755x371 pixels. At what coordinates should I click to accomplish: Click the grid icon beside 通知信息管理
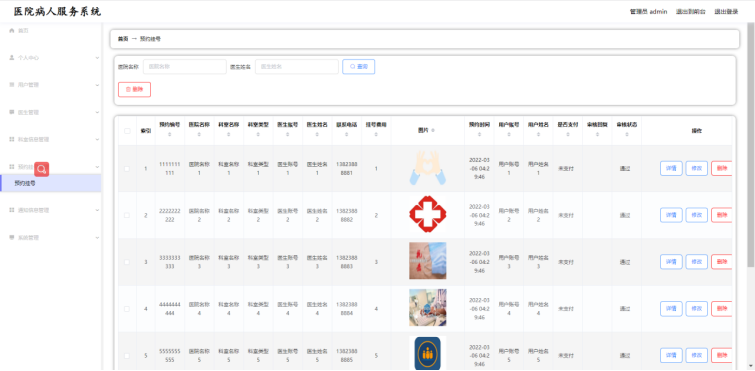tap(12, 210)
